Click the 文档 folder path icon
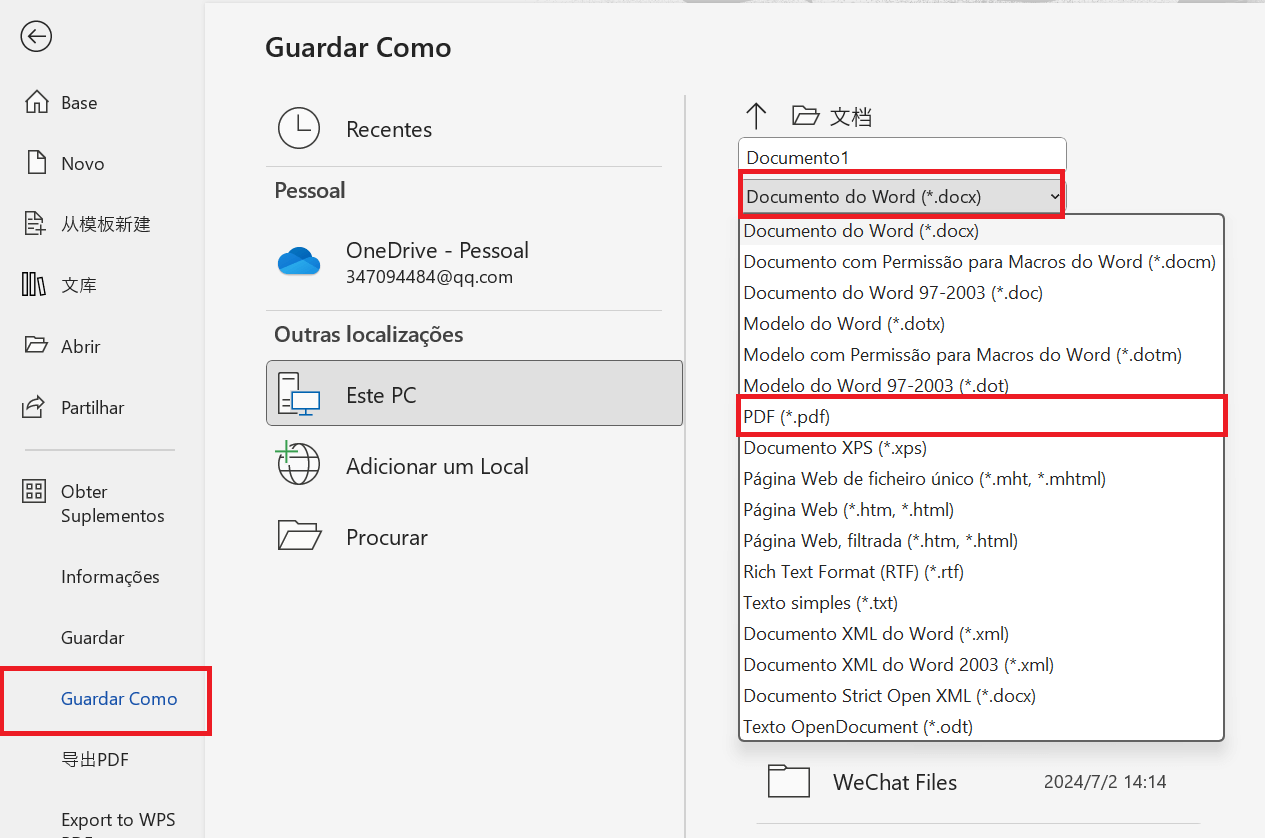Screen dimensions: 1265x838 pos(805,116)
